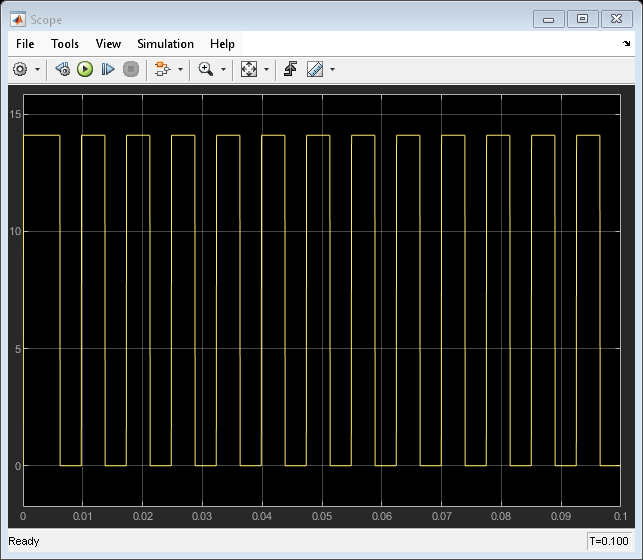Expand the Scale Axes dropdown arrow
The width and height of the screenshot is (643, 560).
point(266,70)
